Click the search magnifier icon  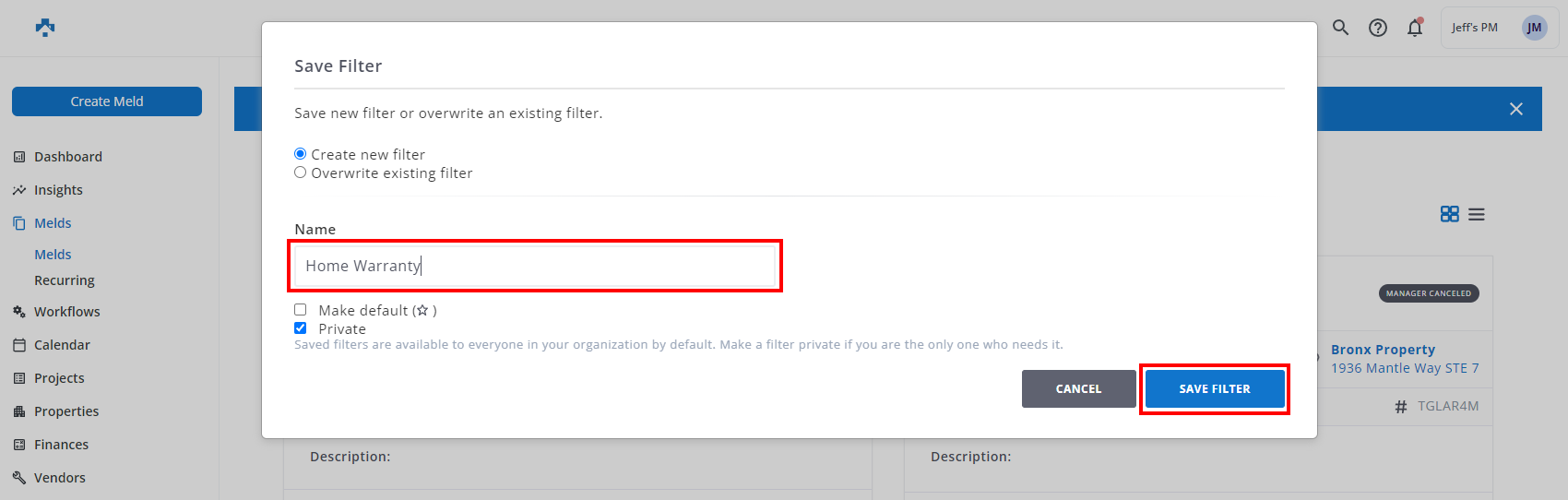[1340, 28]
